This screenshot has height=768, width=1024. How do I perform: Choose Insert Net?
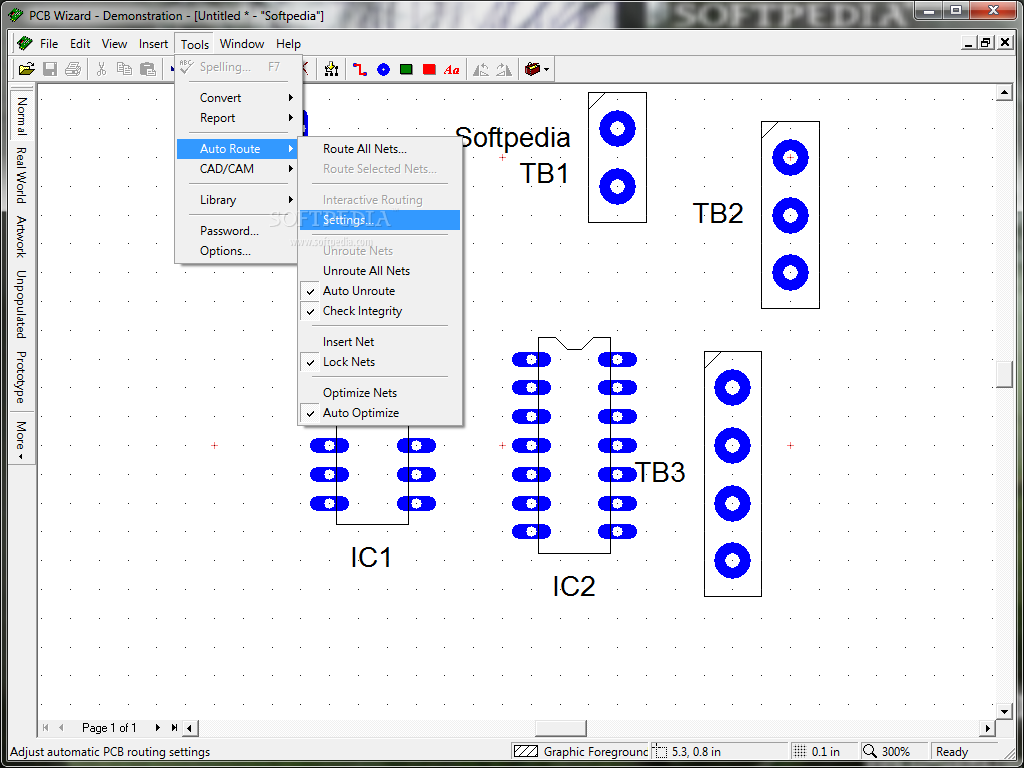[x=379, y=342]
